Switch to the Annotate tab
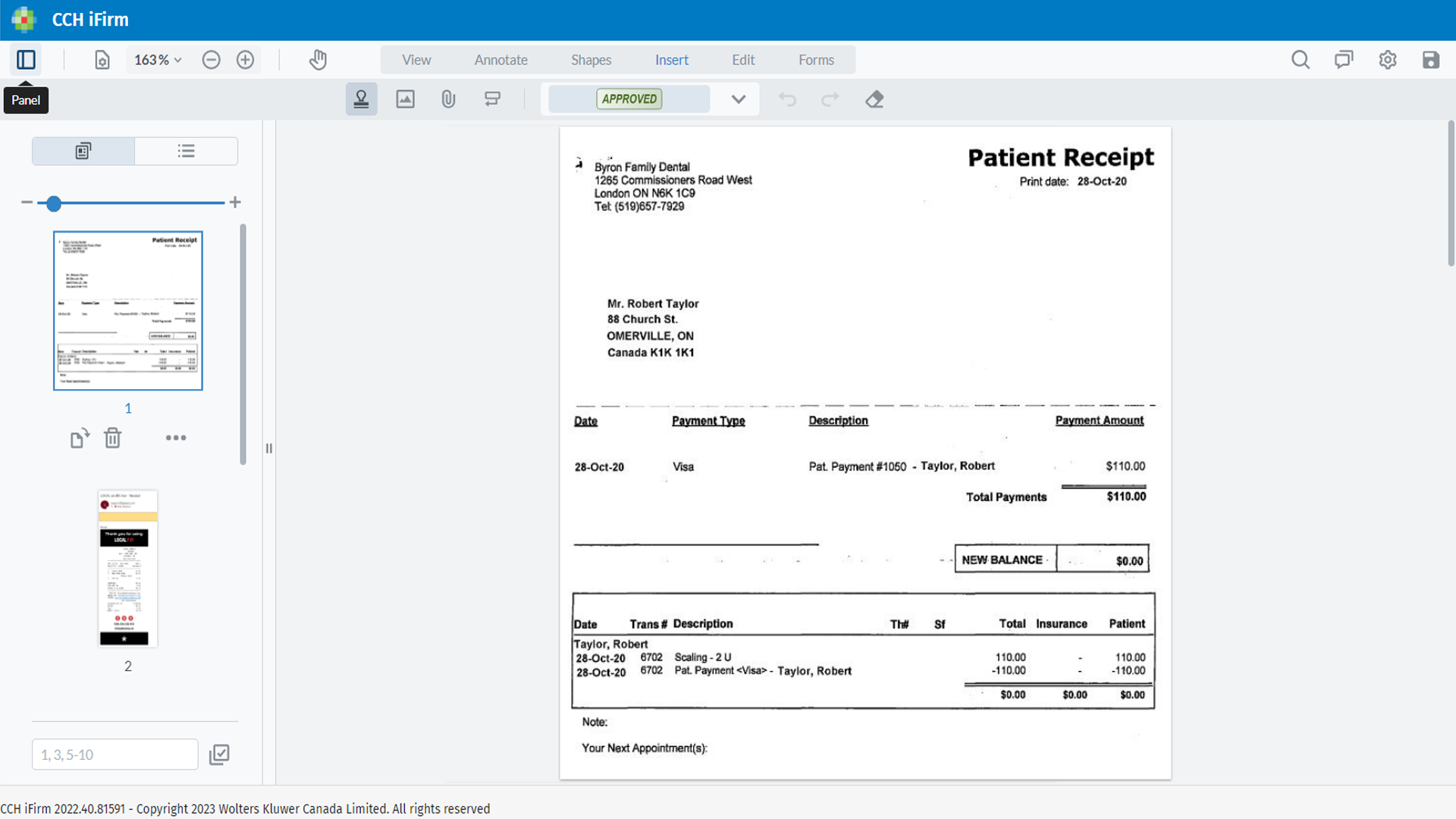The height and width of the screenshot is (819, 1456). (x=500, y=60)
